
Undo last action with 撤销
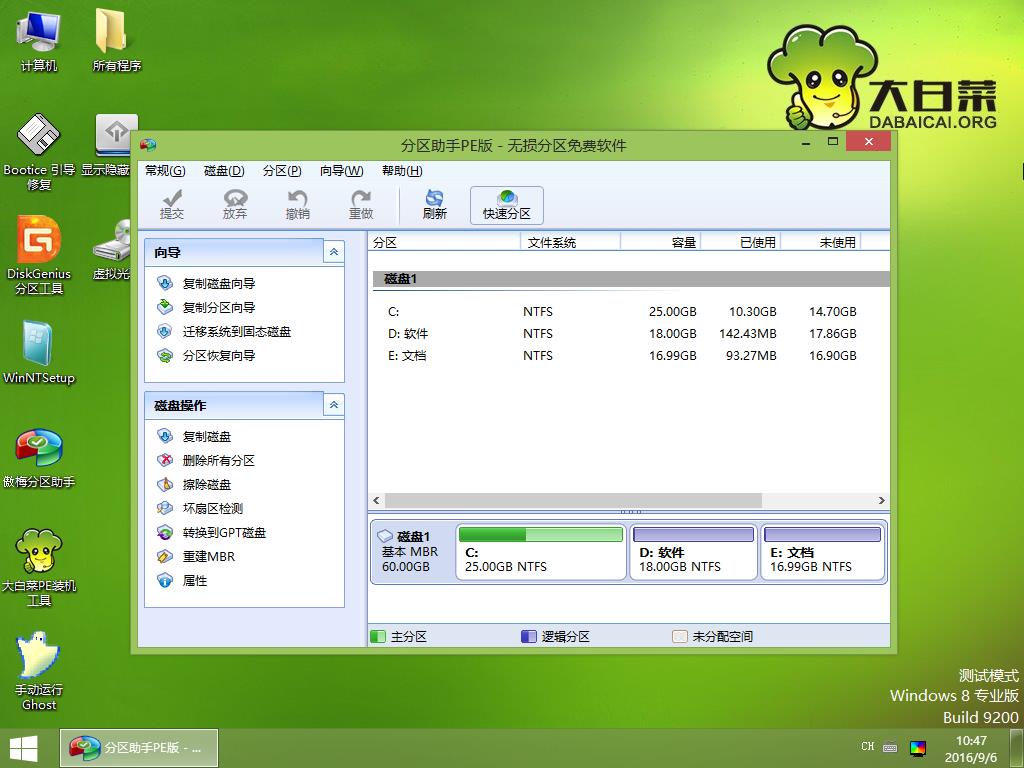(x=297, y=205)
